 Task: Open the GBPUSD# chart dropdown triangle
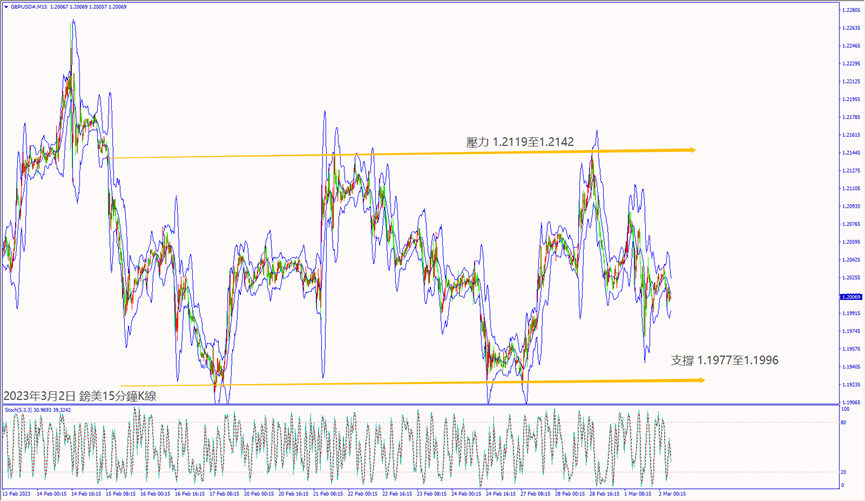(x=5, y=5)
